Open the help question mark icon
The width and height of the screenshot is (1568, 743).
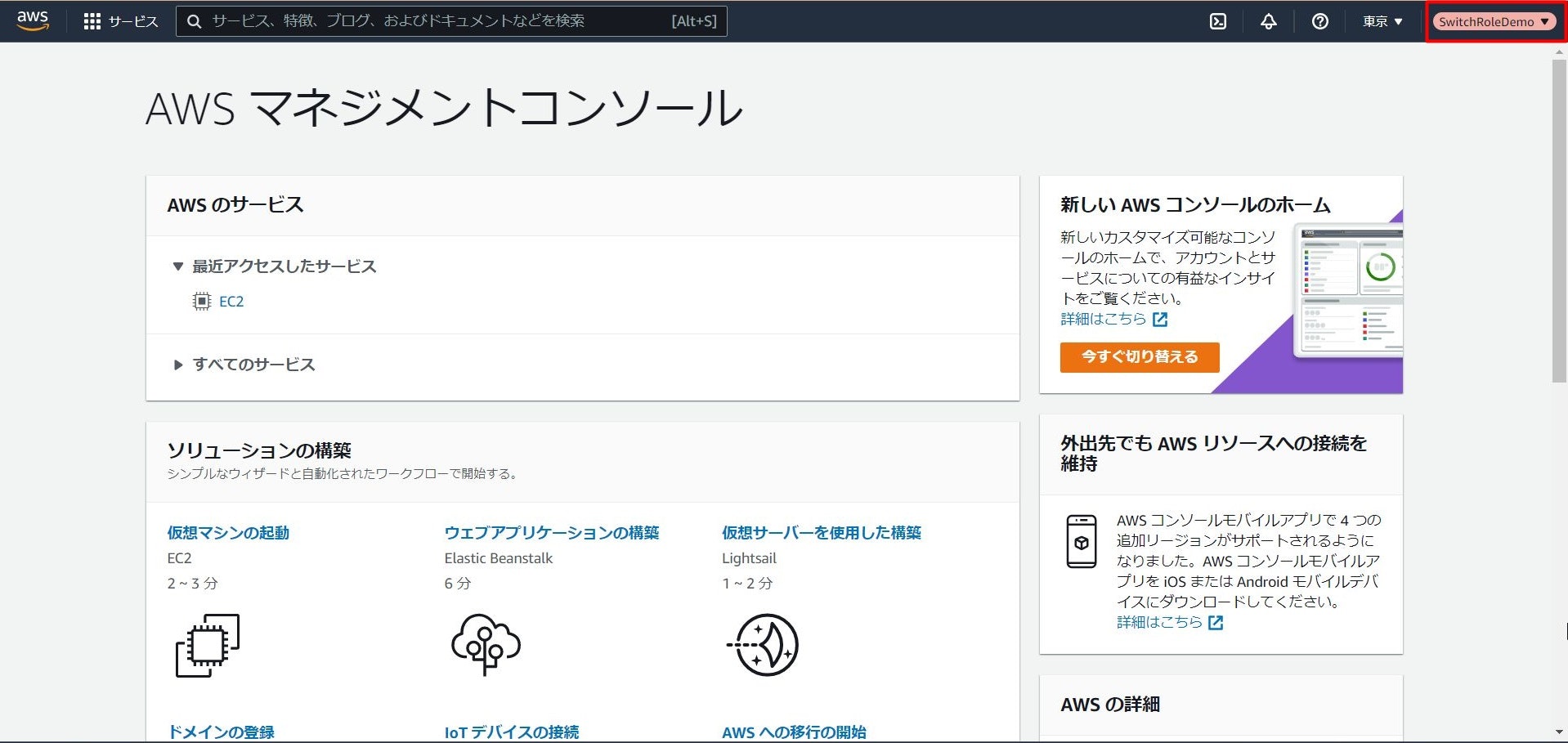[1320, 21]
